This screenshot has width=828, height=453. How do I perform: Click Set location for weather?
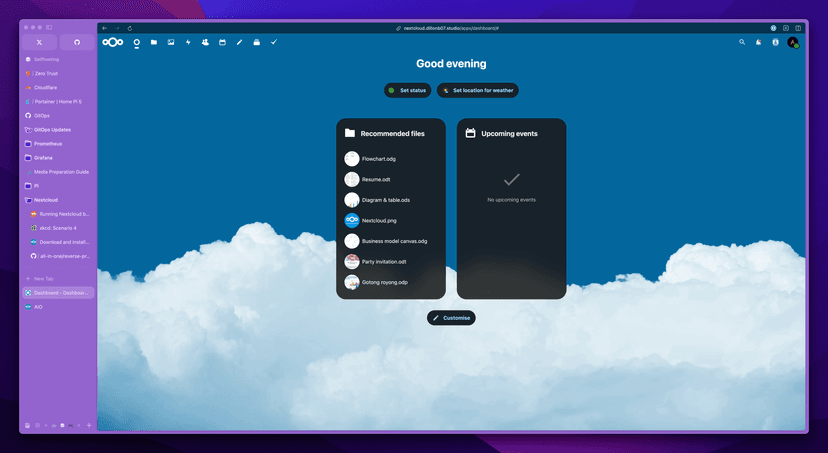click(477, 90)
